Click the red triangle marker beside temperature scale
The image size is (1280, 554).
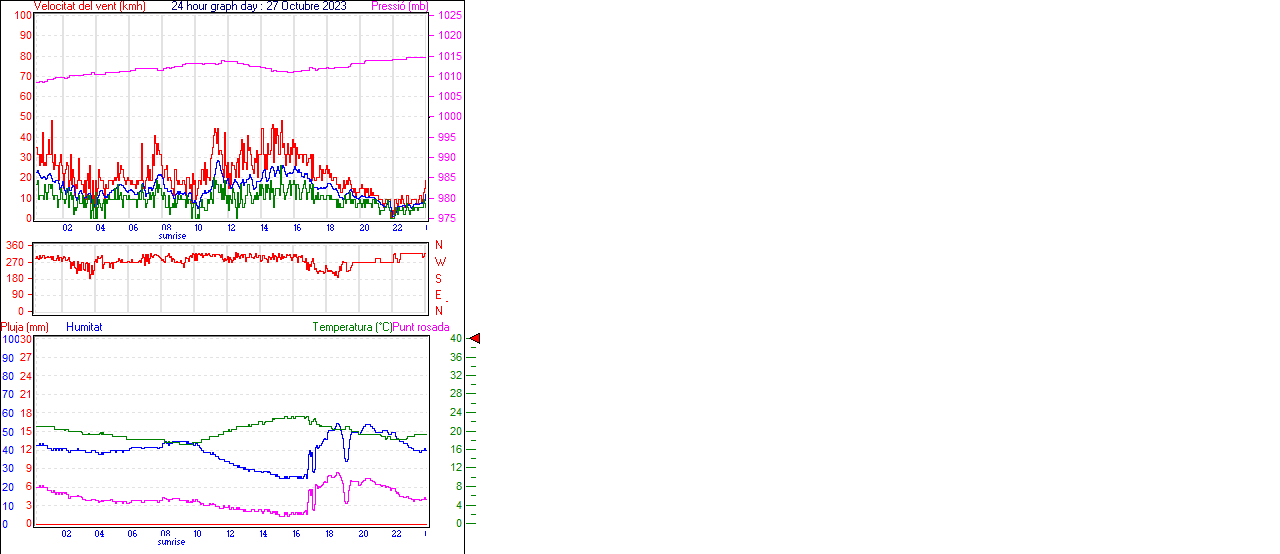coord(475,339)
